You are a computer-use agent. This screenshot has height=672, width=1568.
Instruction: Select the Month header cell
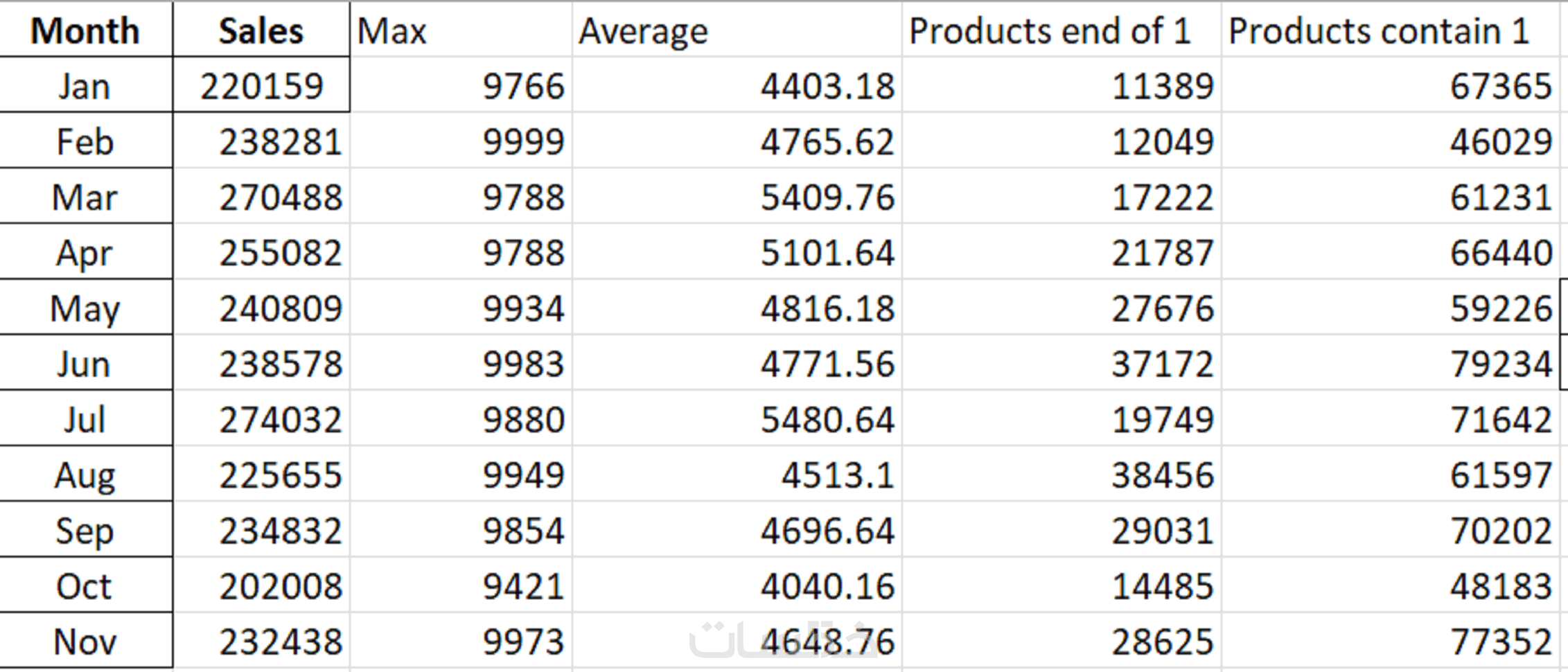tap(85, 31)
